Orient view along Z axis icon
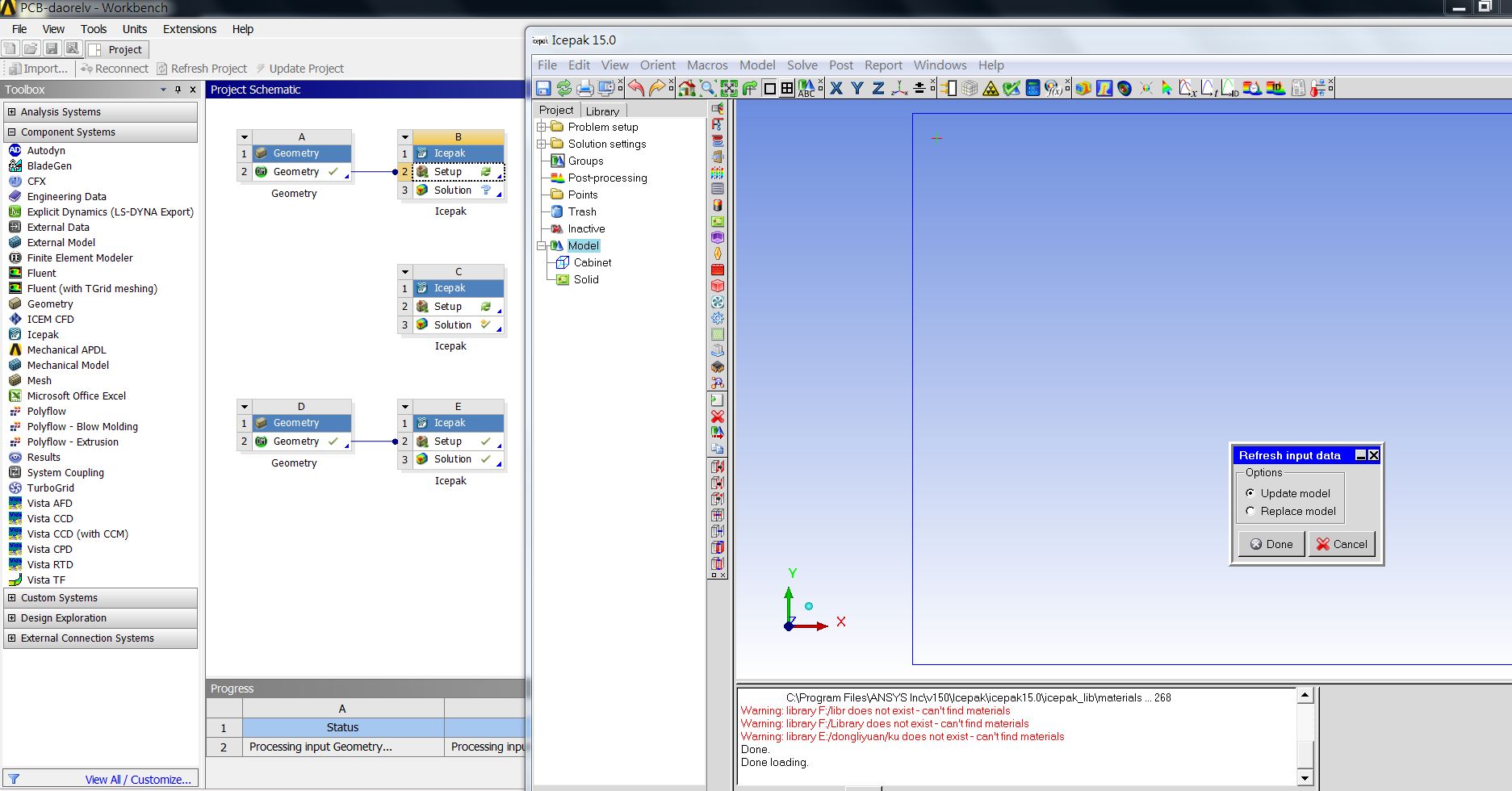Viewport: 1512px width, 791px height. 878,88
